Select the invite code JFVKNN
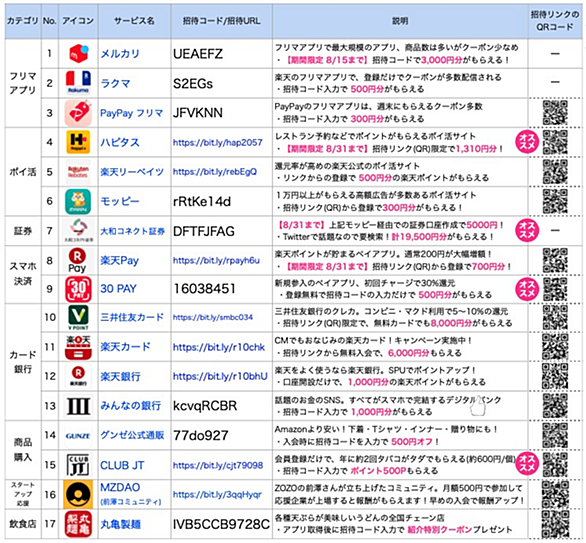586x543 pixels. click(x=198, y=113)
